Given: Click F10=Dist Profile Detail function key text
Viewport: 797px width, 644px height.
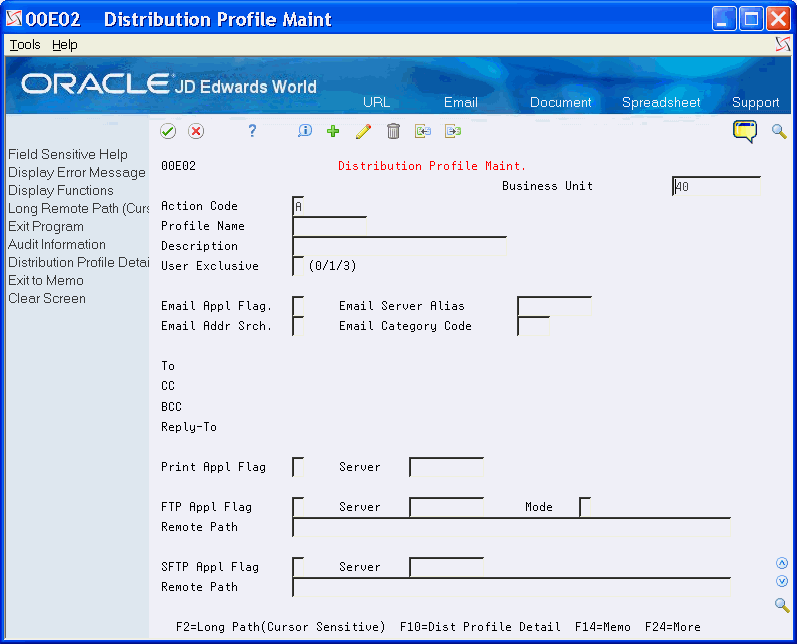Looking at the screenshot, I should [x=480, y=627].
